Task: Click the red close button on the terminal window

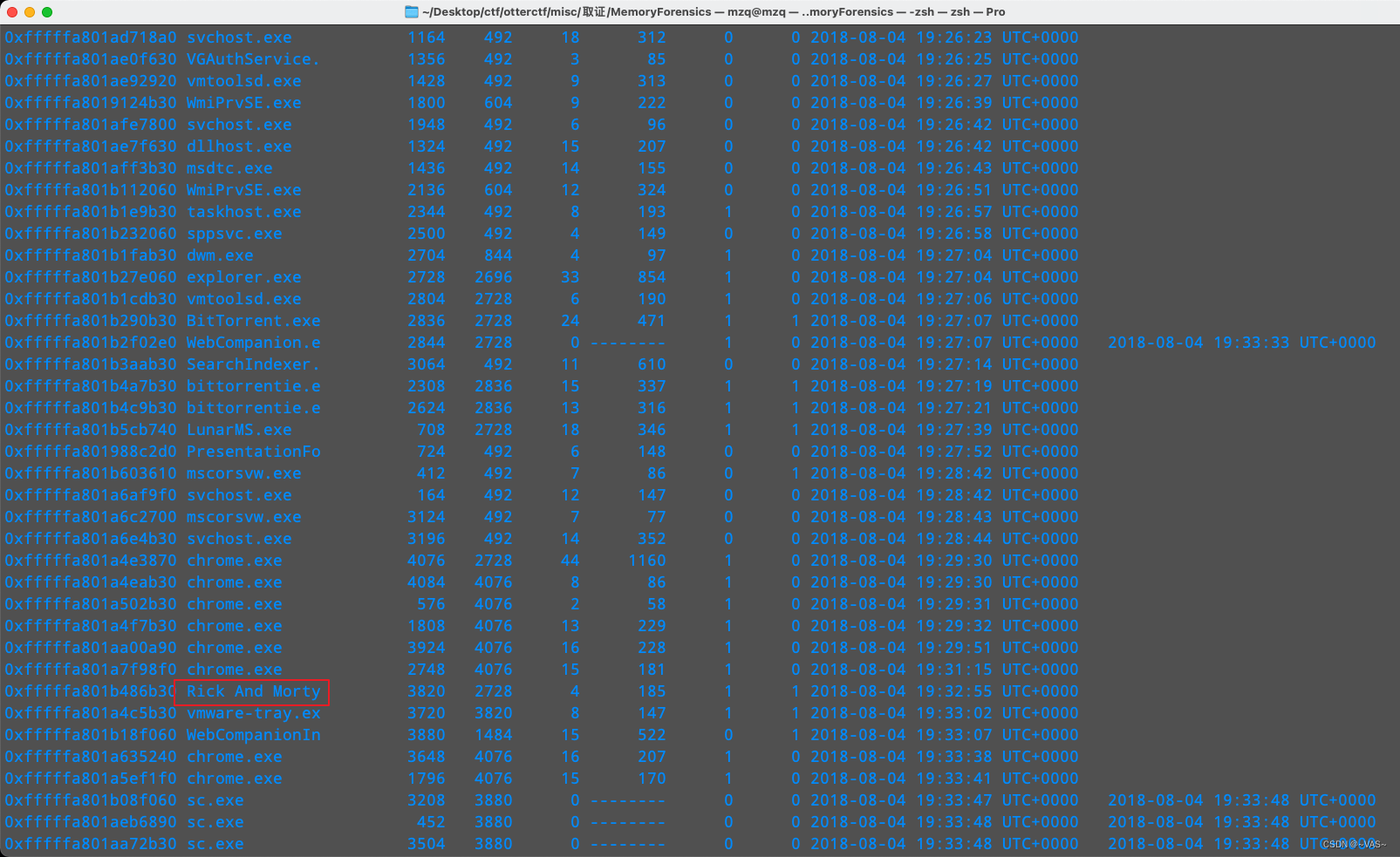Action: (11, 11)
